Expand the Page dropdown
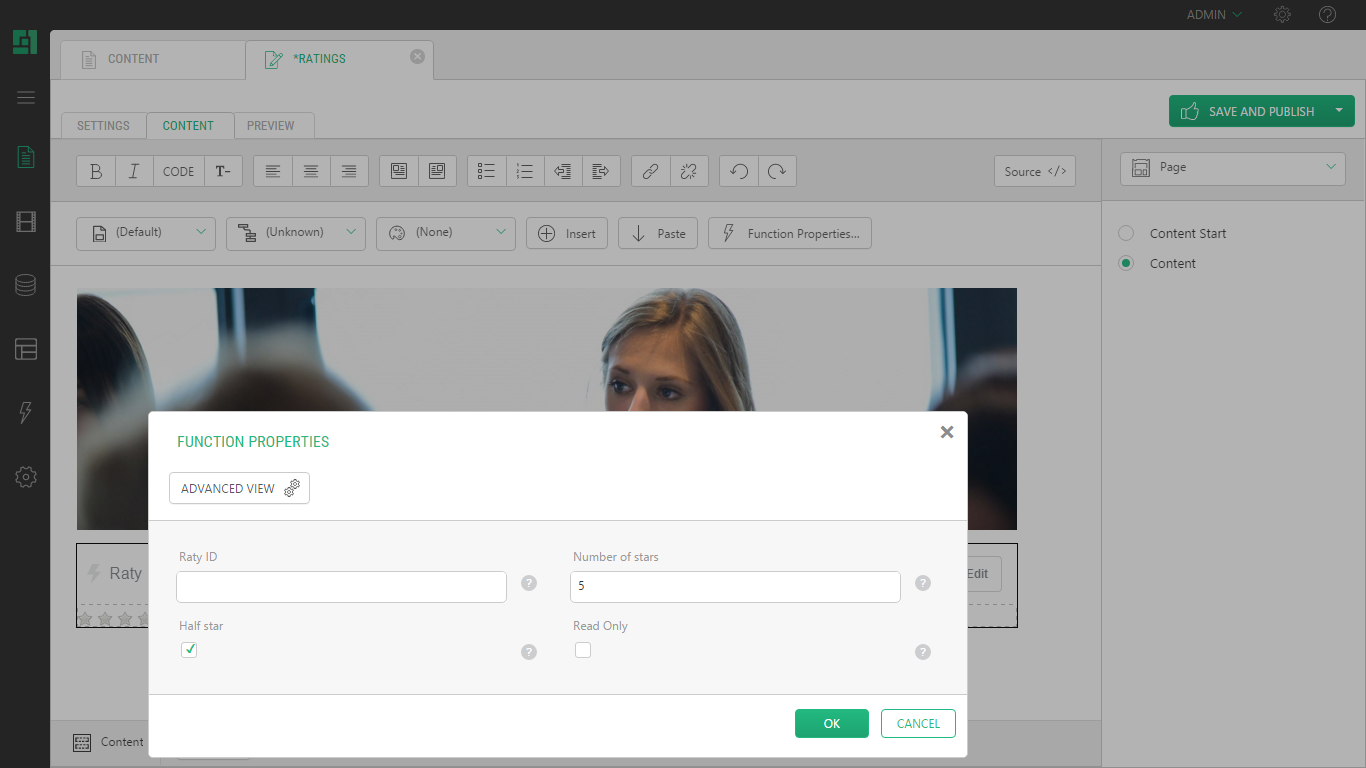This screenshot has height=768, width=1366. [1232, 168]
